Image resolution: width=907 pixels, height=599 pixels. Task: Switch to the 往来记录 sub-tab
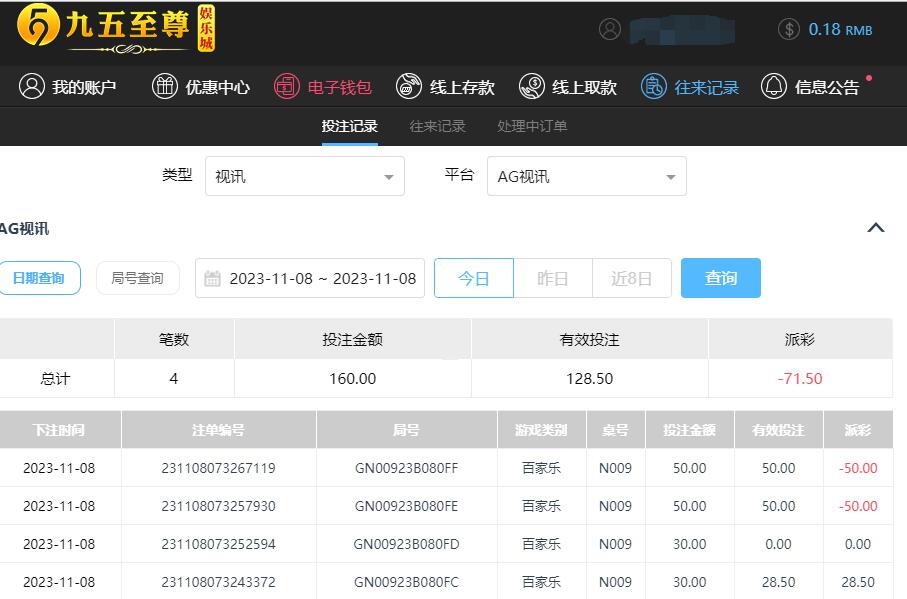coord(437,126)
